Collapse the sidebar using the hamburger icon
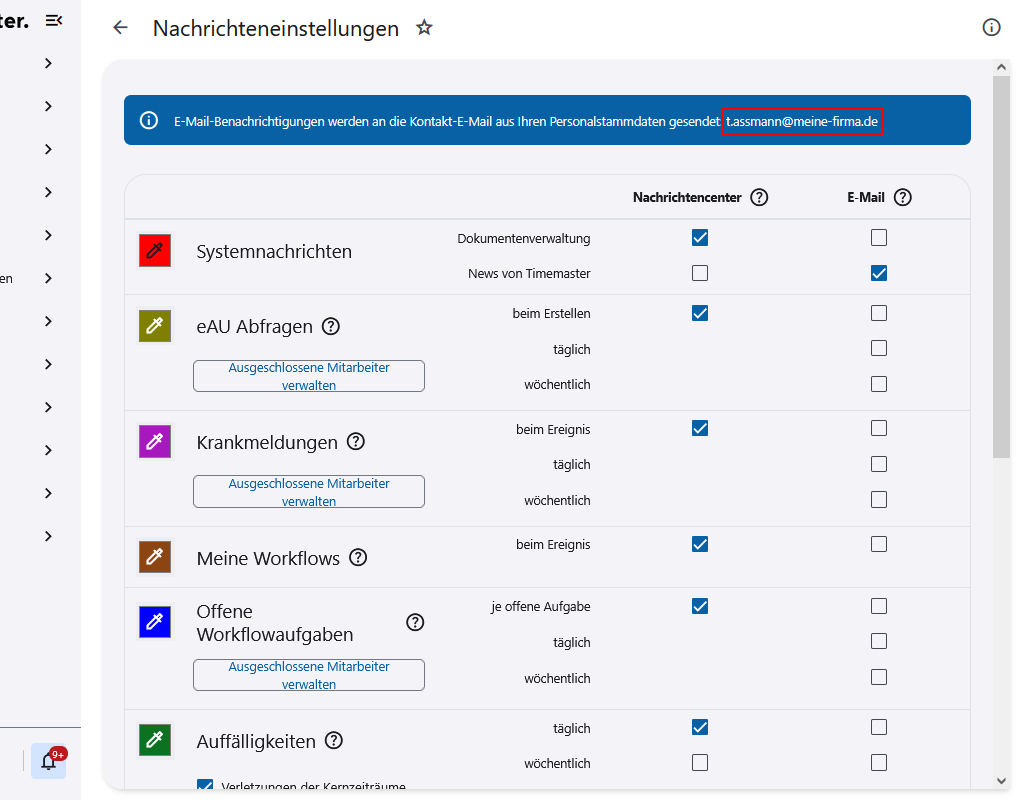Viewport: 1024px width, 800px height. [x=53, y=19]
